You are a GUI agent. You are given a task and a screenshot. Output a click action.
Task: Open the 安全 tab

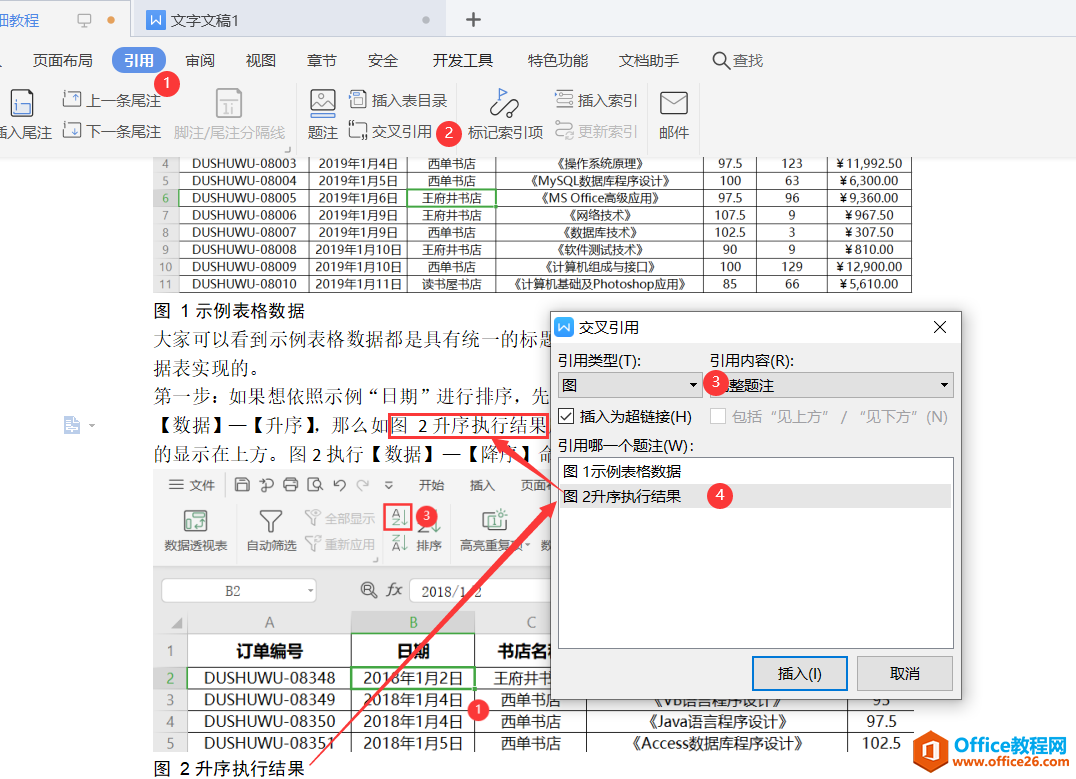pos(383,60)
